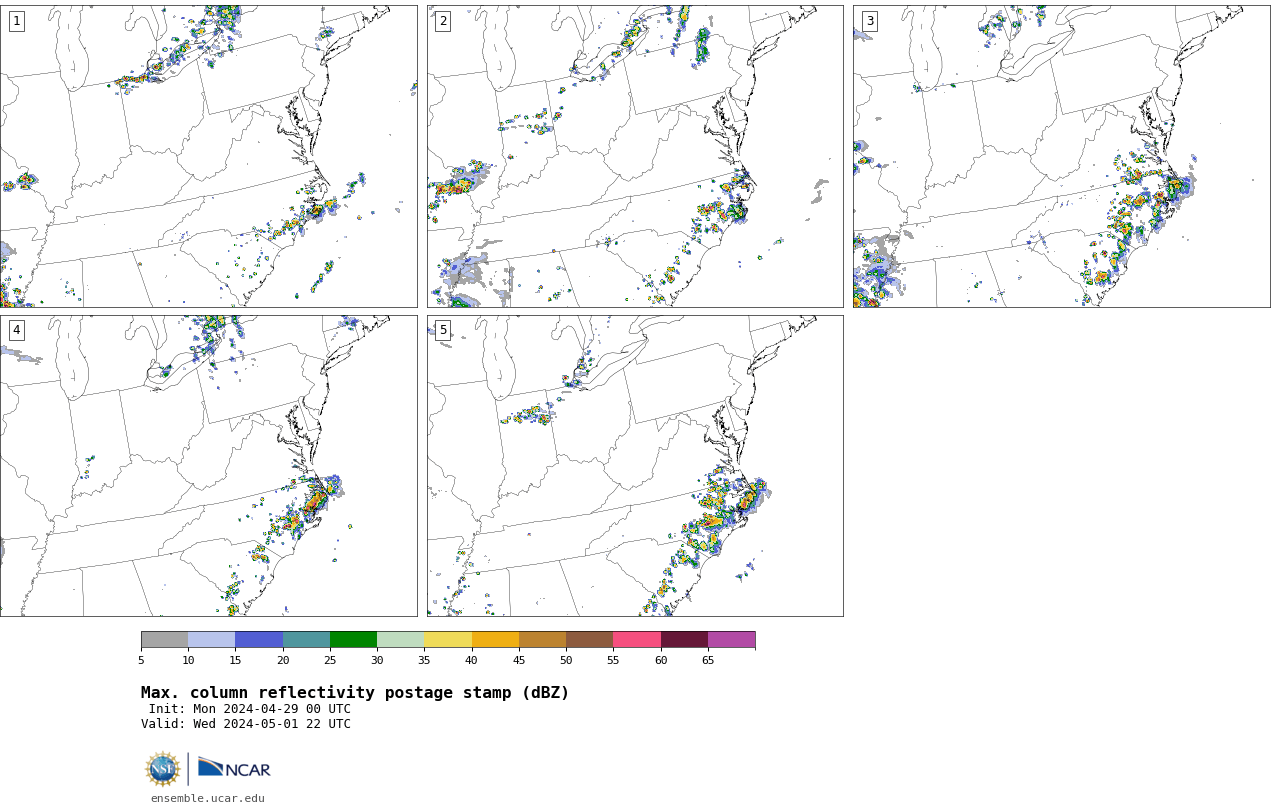This screenshot has height=809, width=1280.
Task: Click the 'Init: Mon 2024-04-29 00 UTC' text
Action: pos(250,709)
